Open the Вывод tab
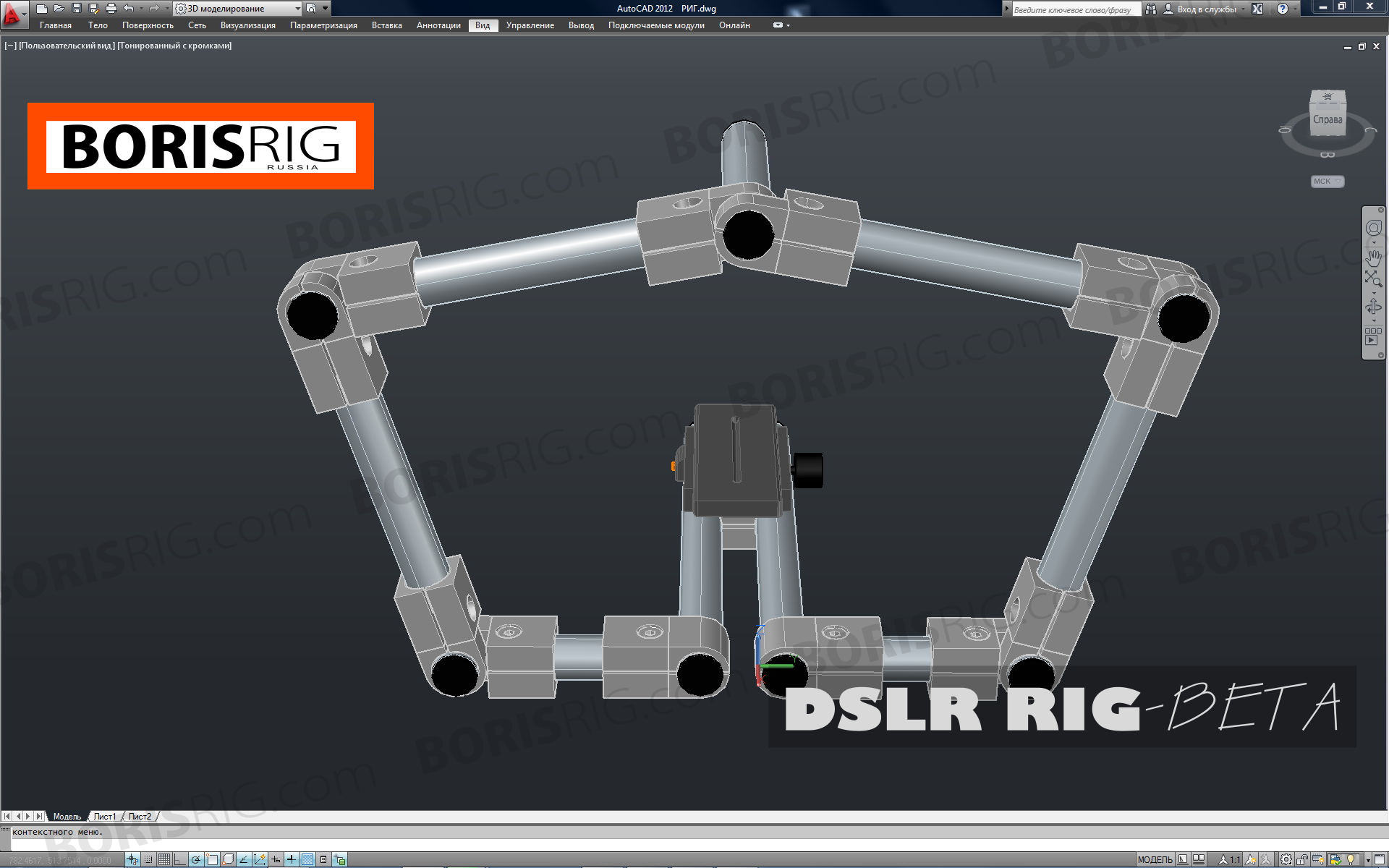The width and height of the screenshot is (1389, 868). (581, 25)
